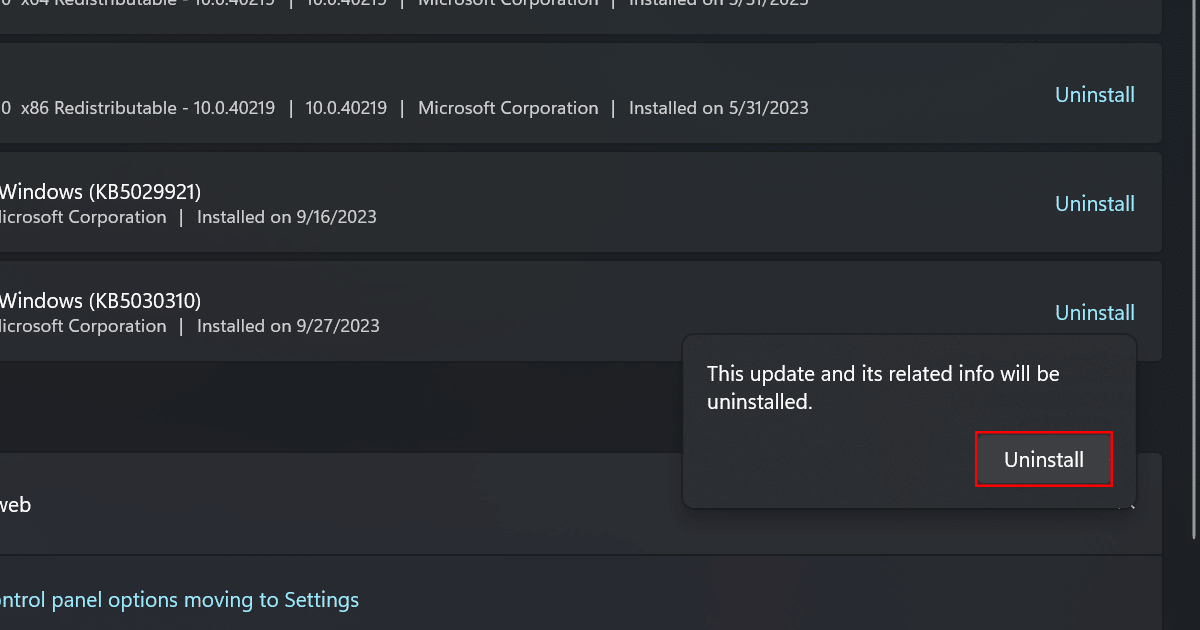Uninstall Windows update KB5030310
The width and height of the screenshot is (1200, 630).
[1095, 313]
